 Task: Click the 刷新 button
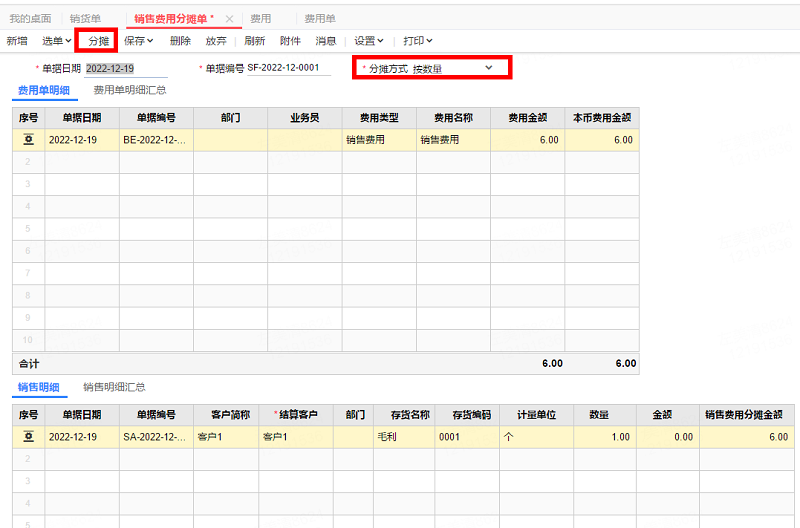(254, 41)
